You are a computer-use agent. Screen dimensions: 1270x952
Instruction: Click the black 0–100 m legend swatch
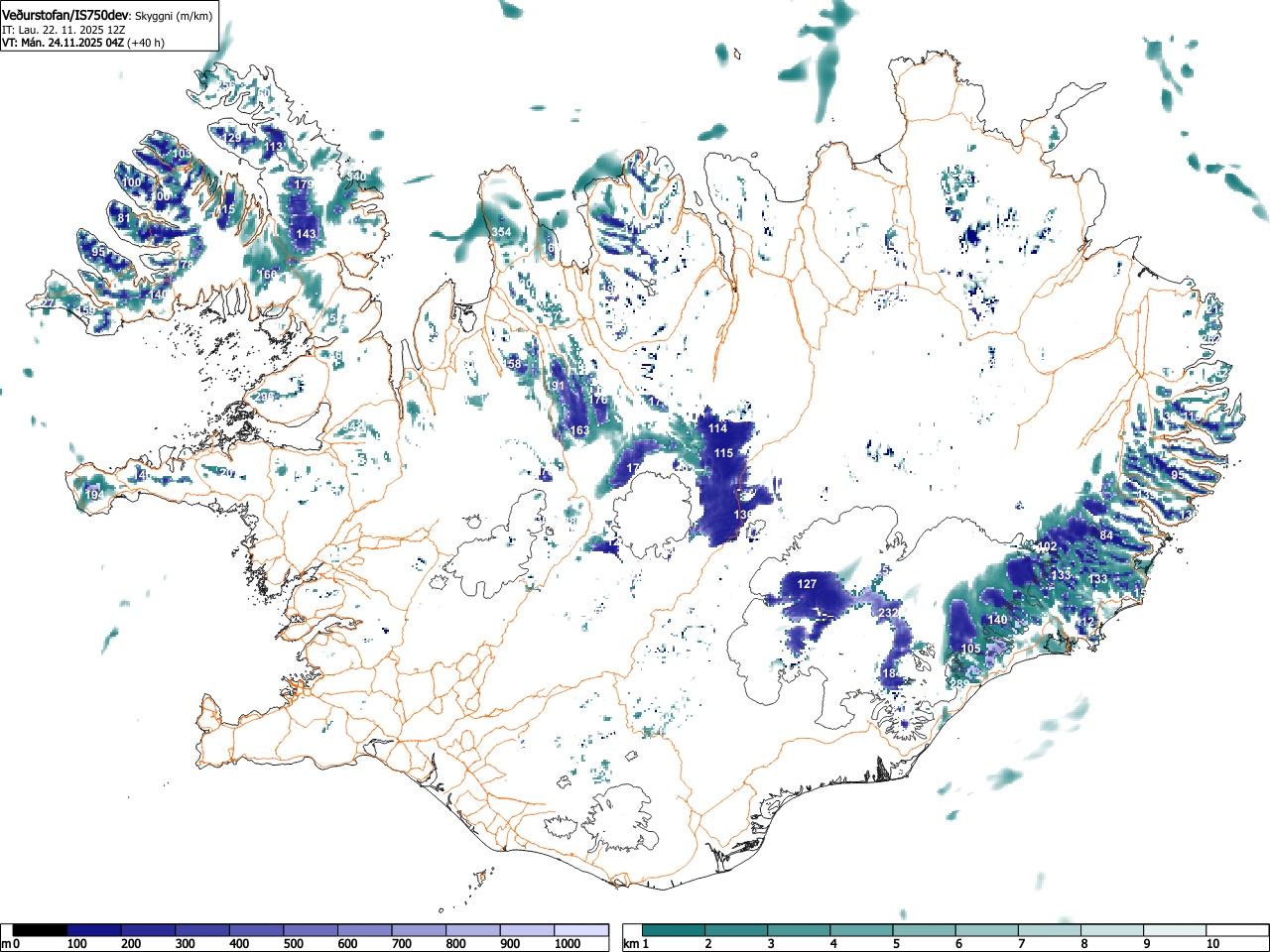point(41,930)
